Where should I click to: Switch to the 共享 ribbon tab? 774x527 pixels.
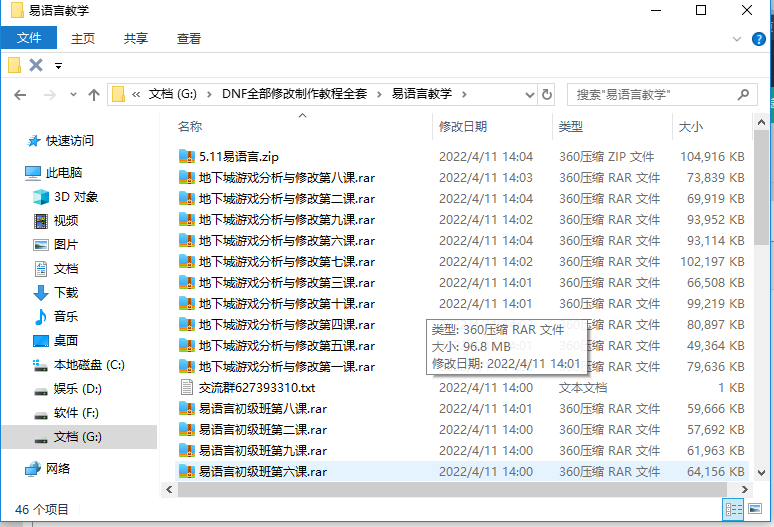tap(136, 38)
